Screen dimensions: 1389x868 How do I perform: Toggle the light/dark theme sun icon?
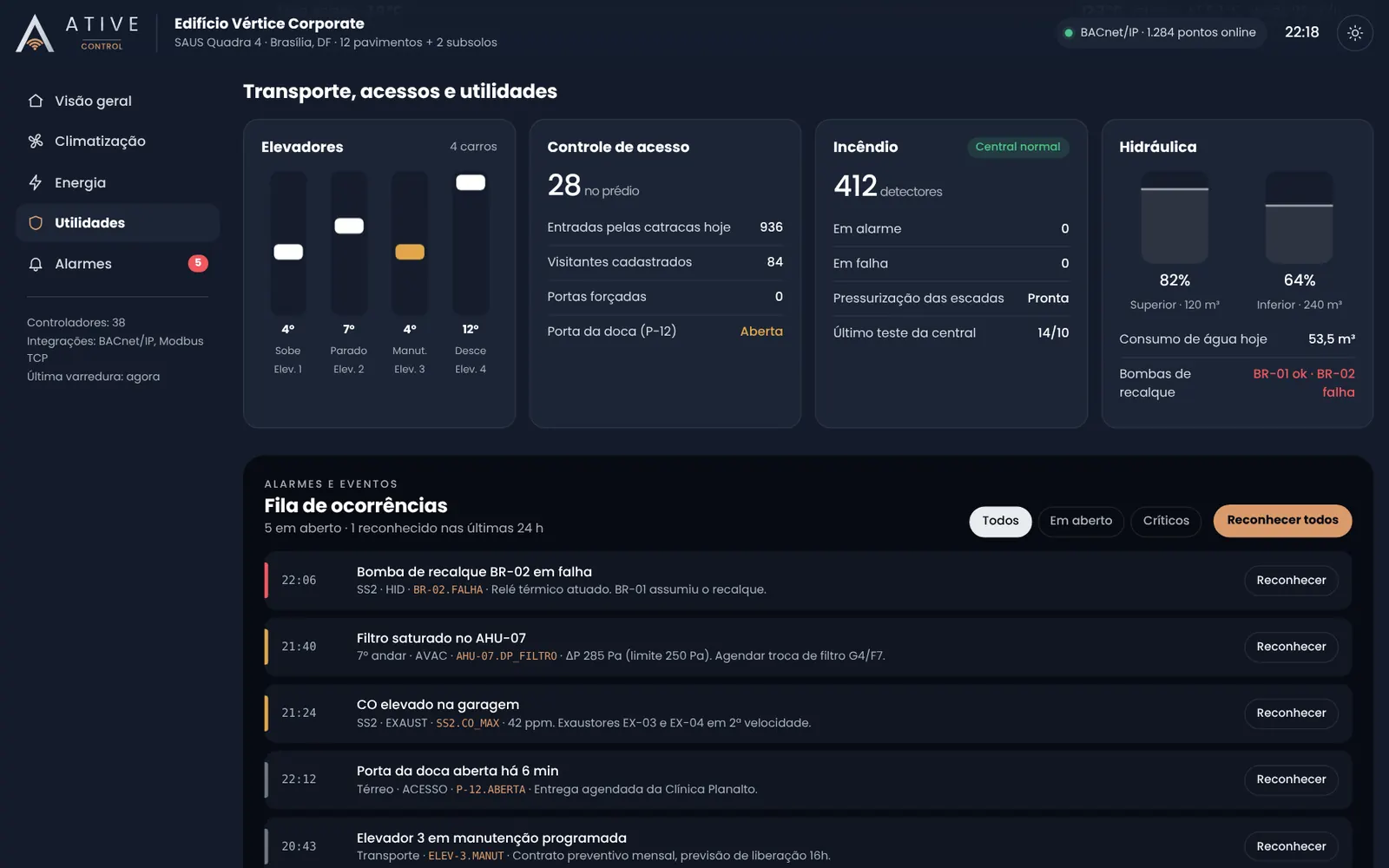1354,33
